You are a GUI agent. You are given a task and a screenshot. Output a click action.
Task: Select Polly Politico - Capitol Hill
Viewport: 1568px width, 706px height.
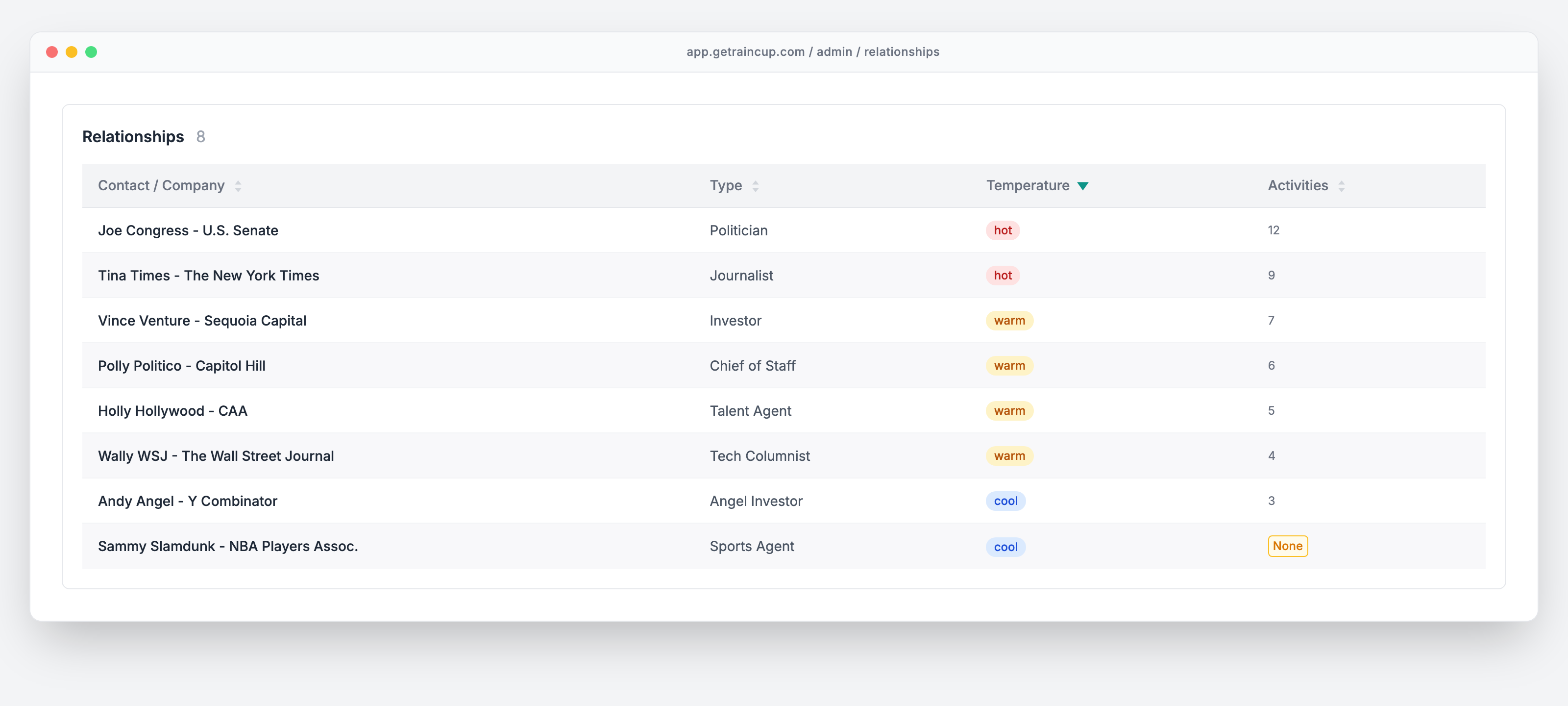[181, 365]
